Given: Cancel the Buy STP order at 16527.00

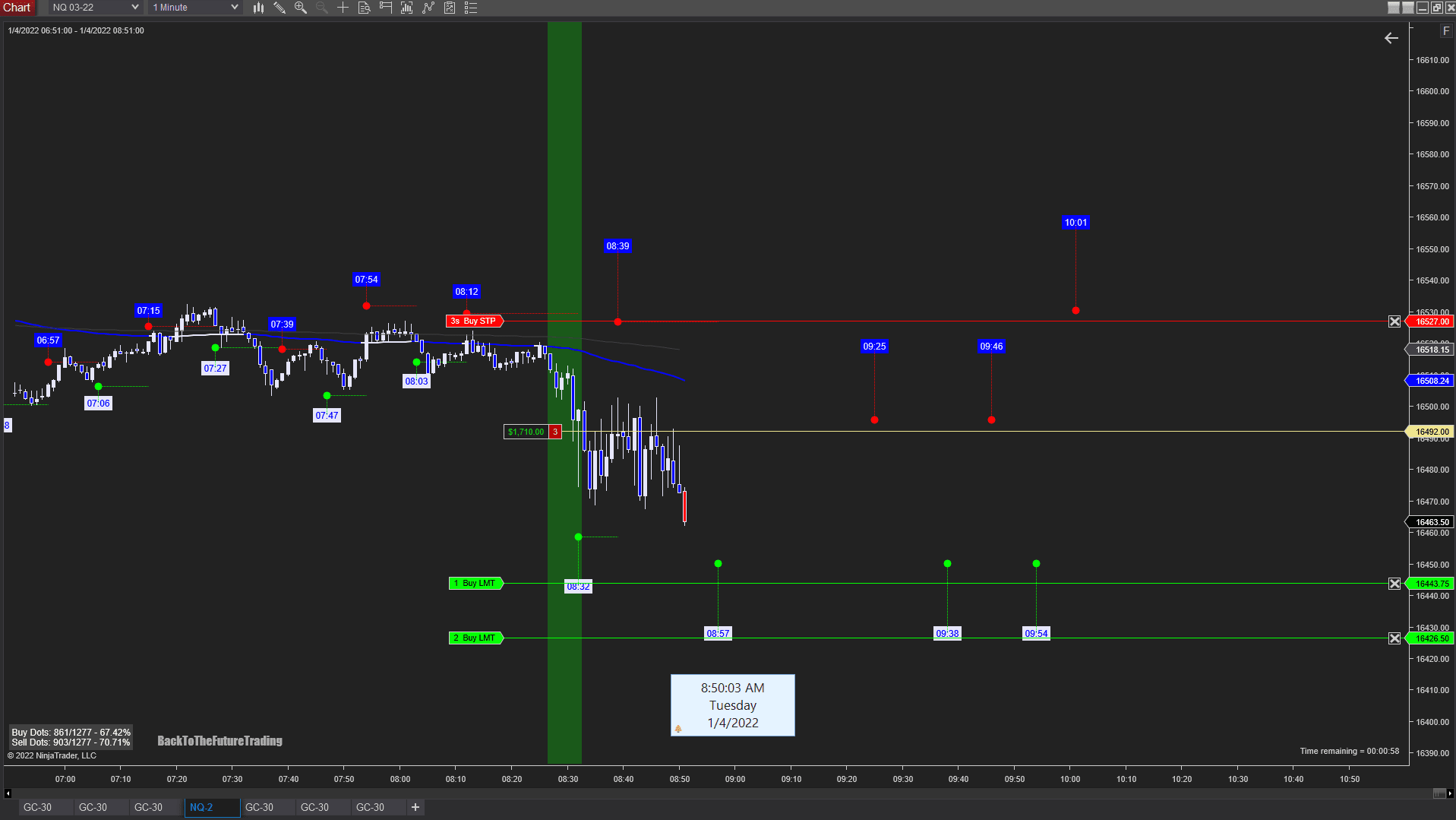Looking at the screenshot, I should click(x=1394, y=321).
